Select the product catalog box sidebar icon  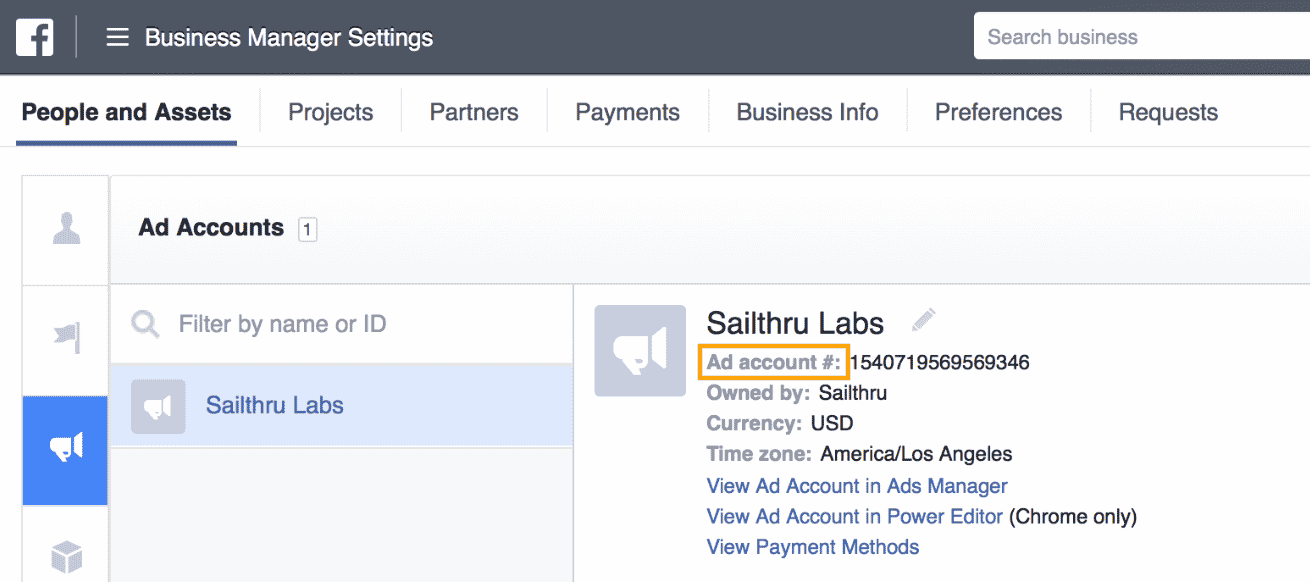[x=66, y=554]
